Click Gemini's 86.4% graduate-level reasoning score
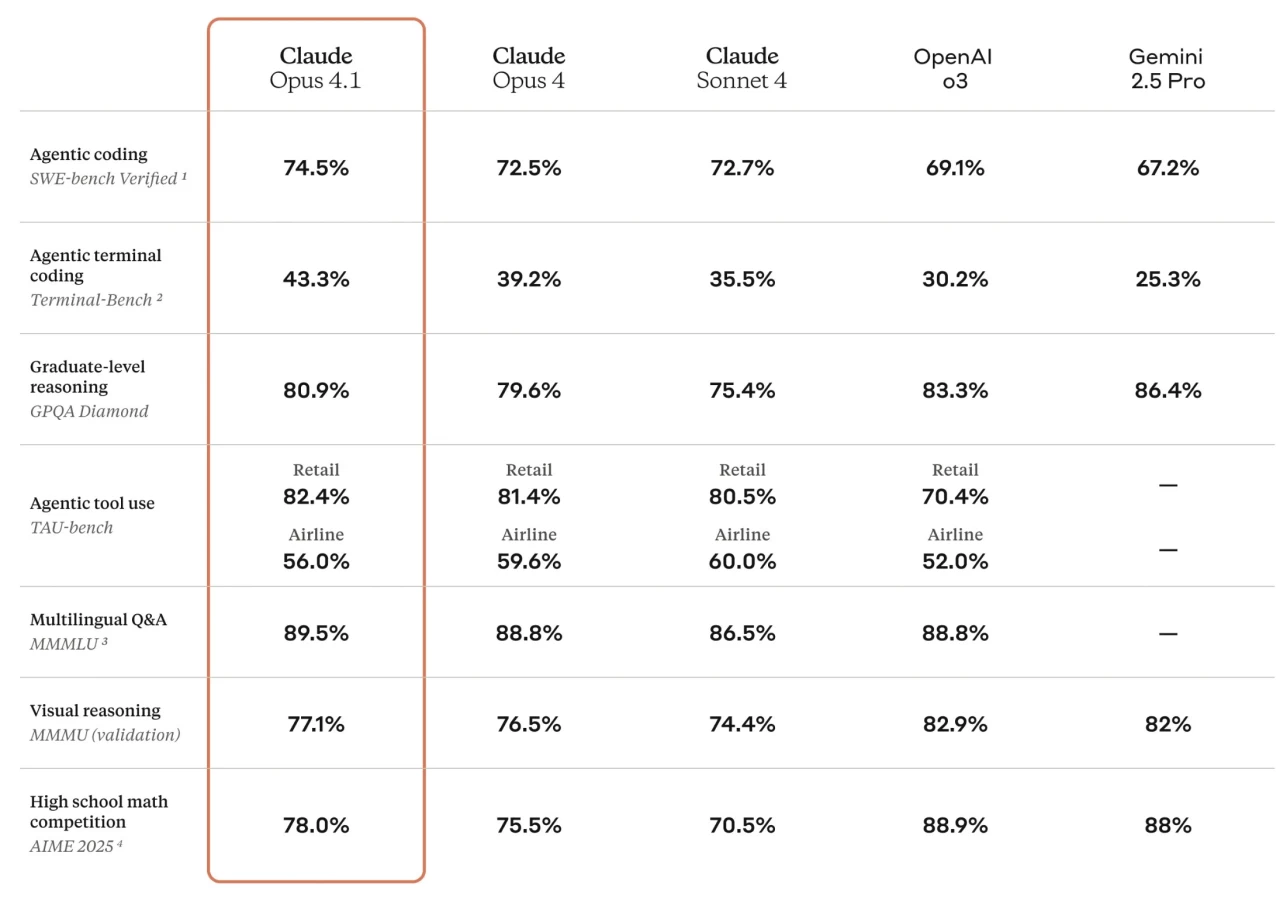This screenshot has height=898, width=1280. pos(1167,390)
